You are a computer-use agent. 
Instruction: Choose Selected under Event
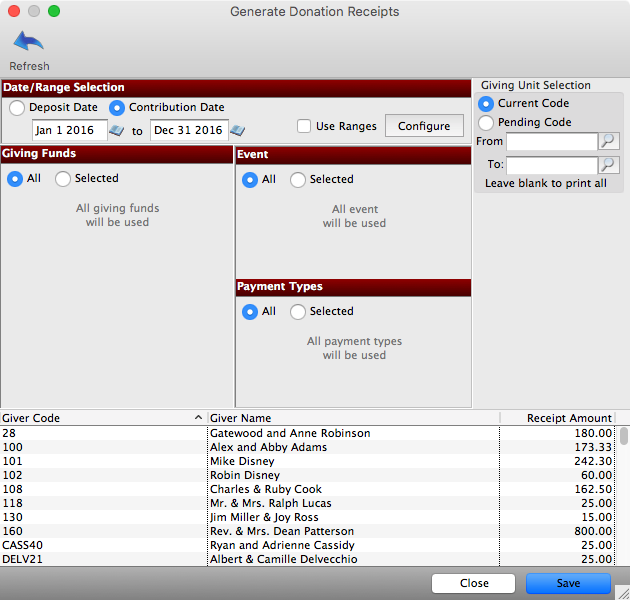coord(298,180)
